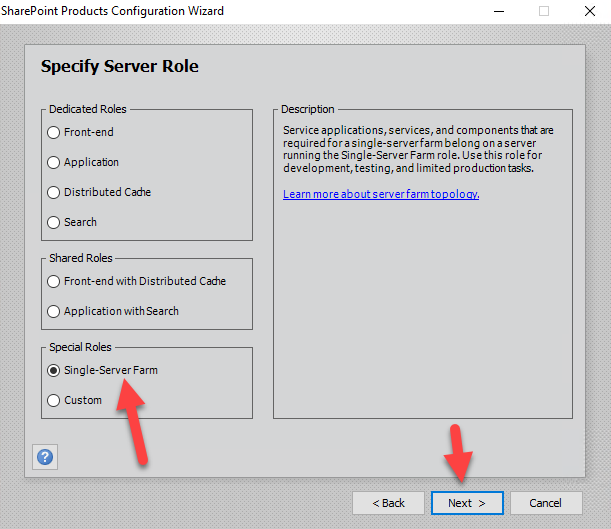Click the Single-Server Farm description paragraph
Screen dimensions: 611x529
pos(418,149)
